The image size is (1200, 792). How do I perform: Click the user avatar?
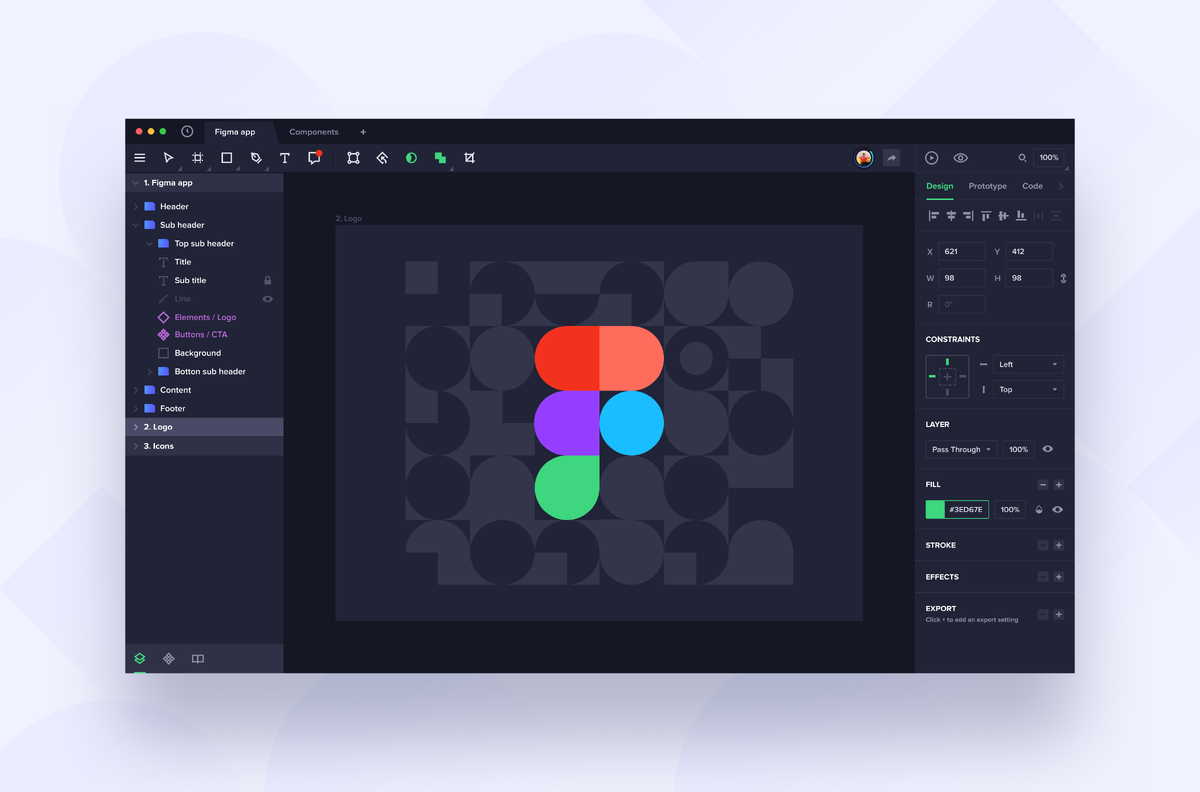(x=864, y=158)
